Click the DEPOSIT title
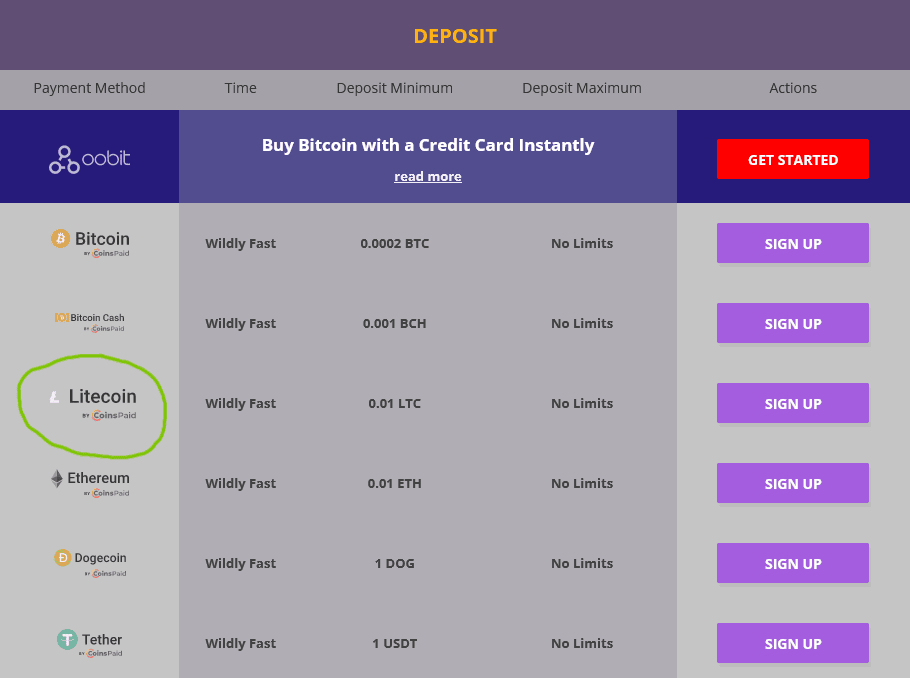Screen dimensions: 910x678 click(x=455, y=36)
